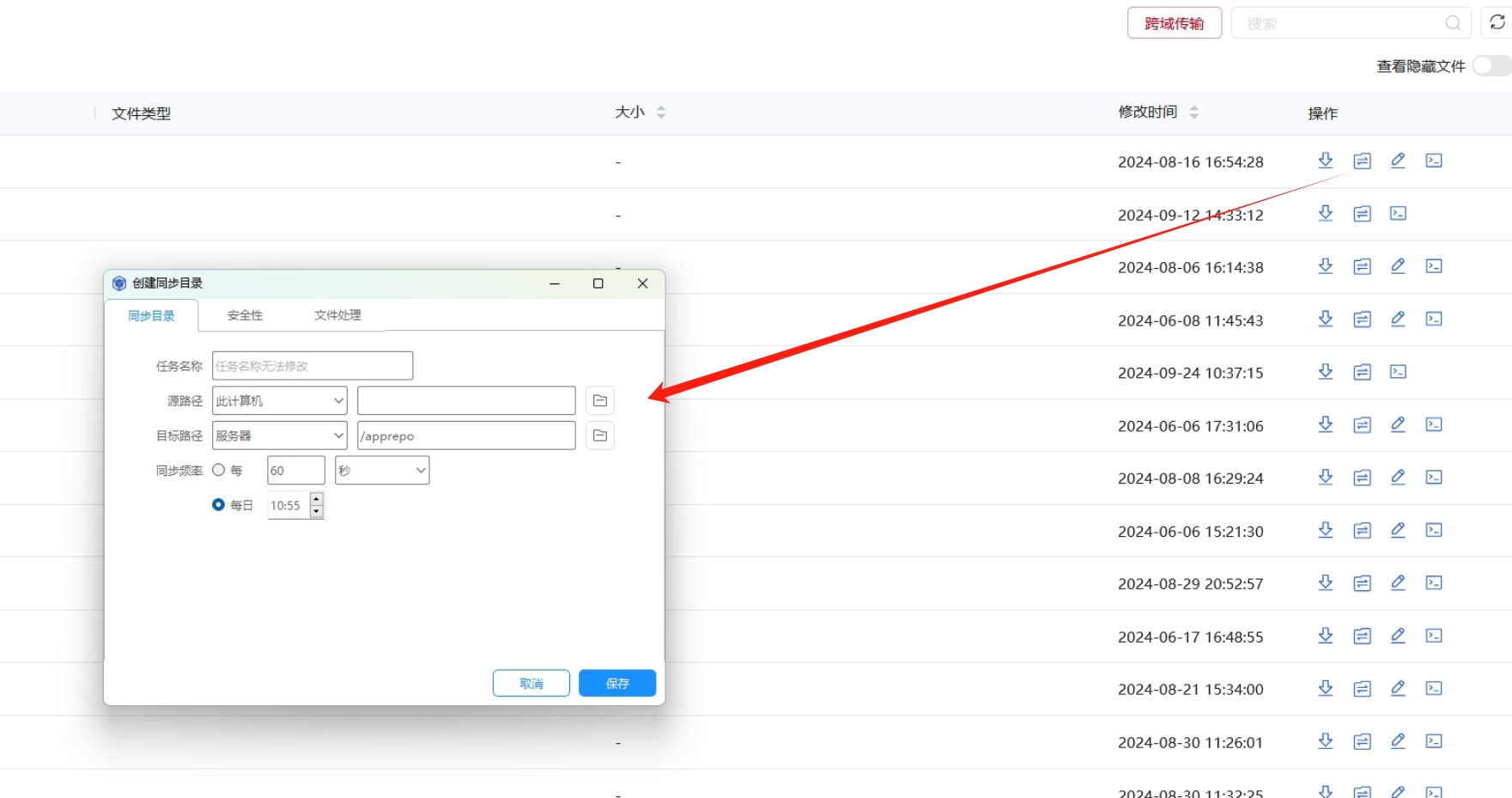Select the 每日 daily radio button
This screenshot has height=798, width=1512.
coord(219,505)
